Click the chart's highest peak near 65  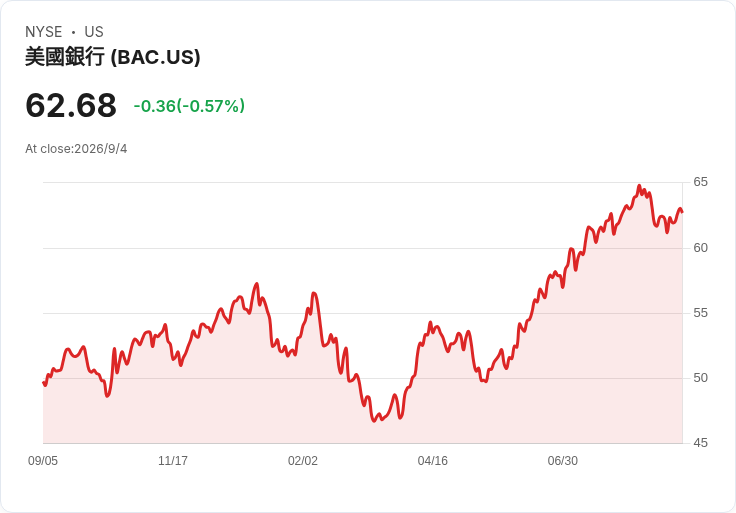(x=639, y=186)
